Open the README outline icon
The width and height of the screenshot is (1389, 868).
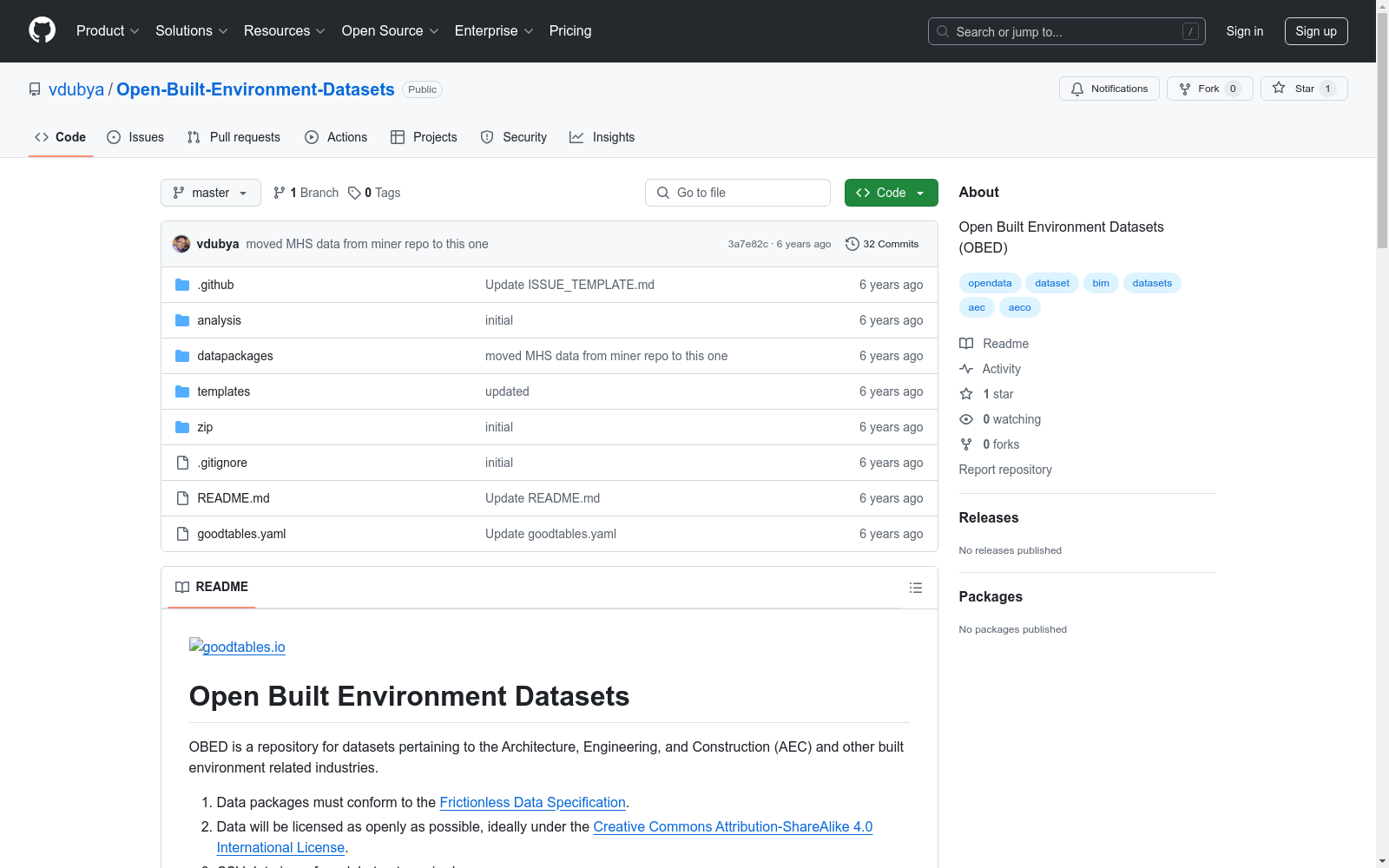tap(916, 588)
